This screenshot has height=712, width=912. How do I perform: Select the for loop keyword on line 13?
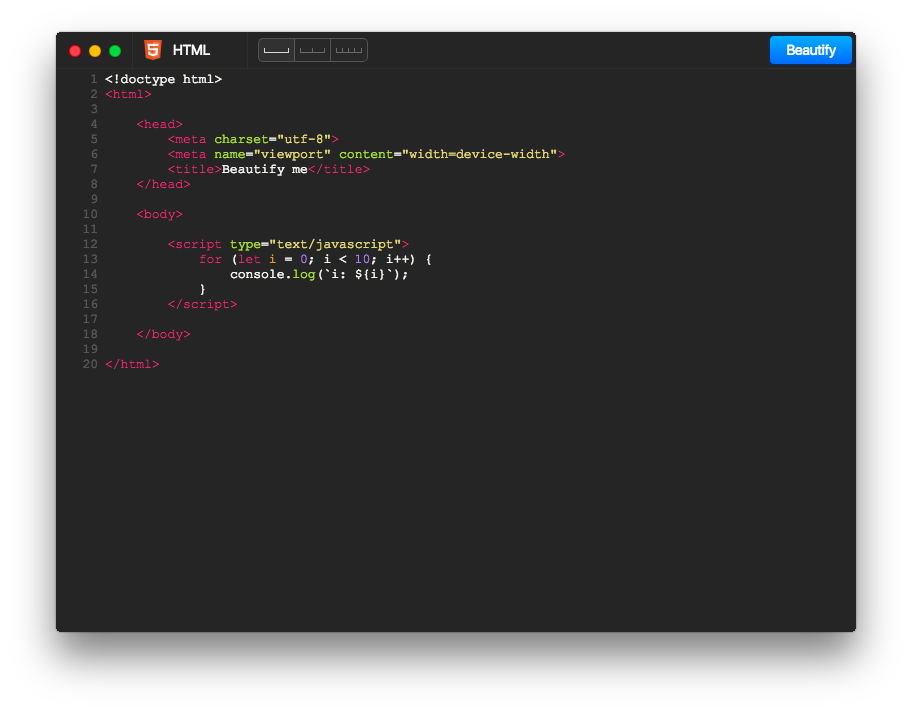pos(210,258)
